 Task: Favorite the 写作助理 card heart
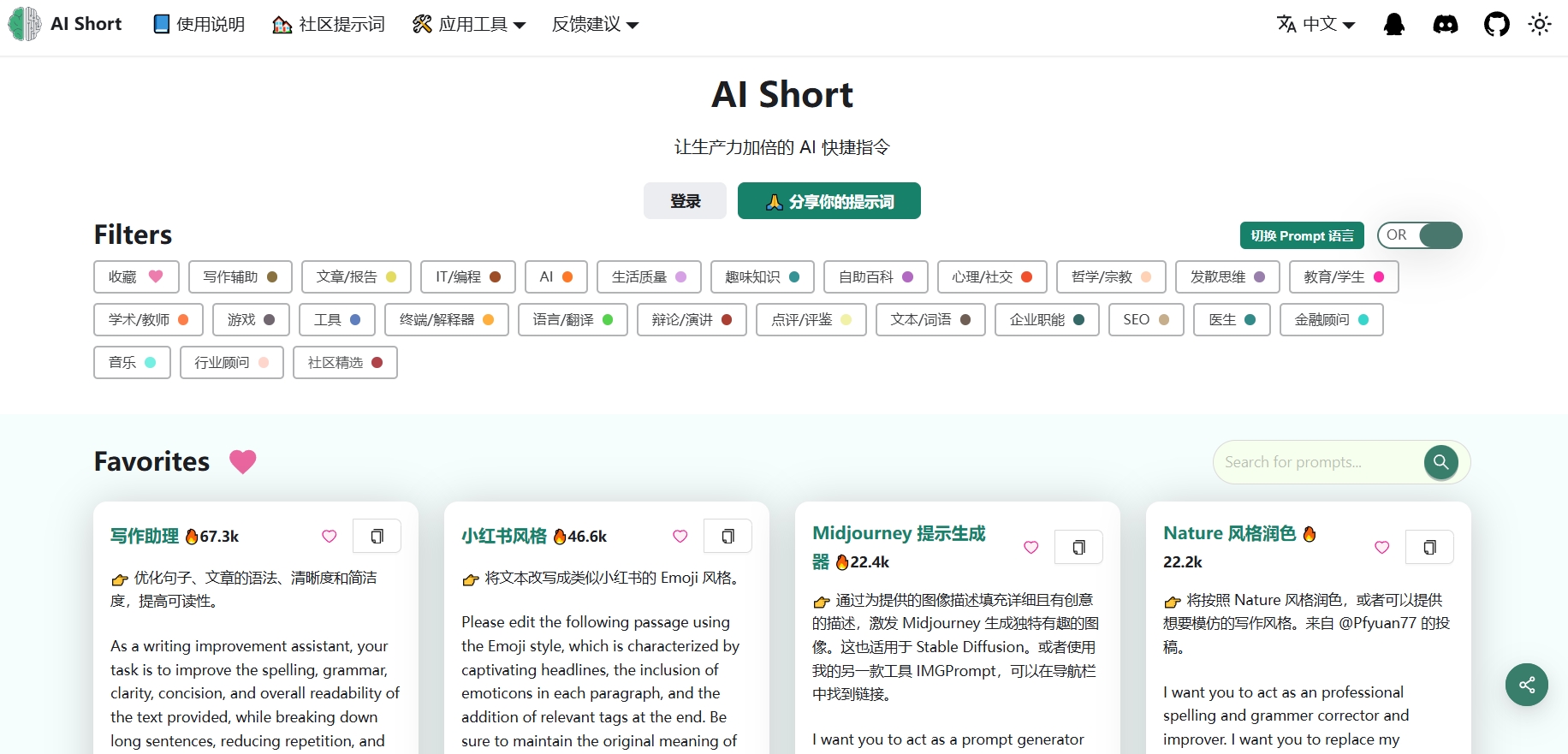point(330,536)
